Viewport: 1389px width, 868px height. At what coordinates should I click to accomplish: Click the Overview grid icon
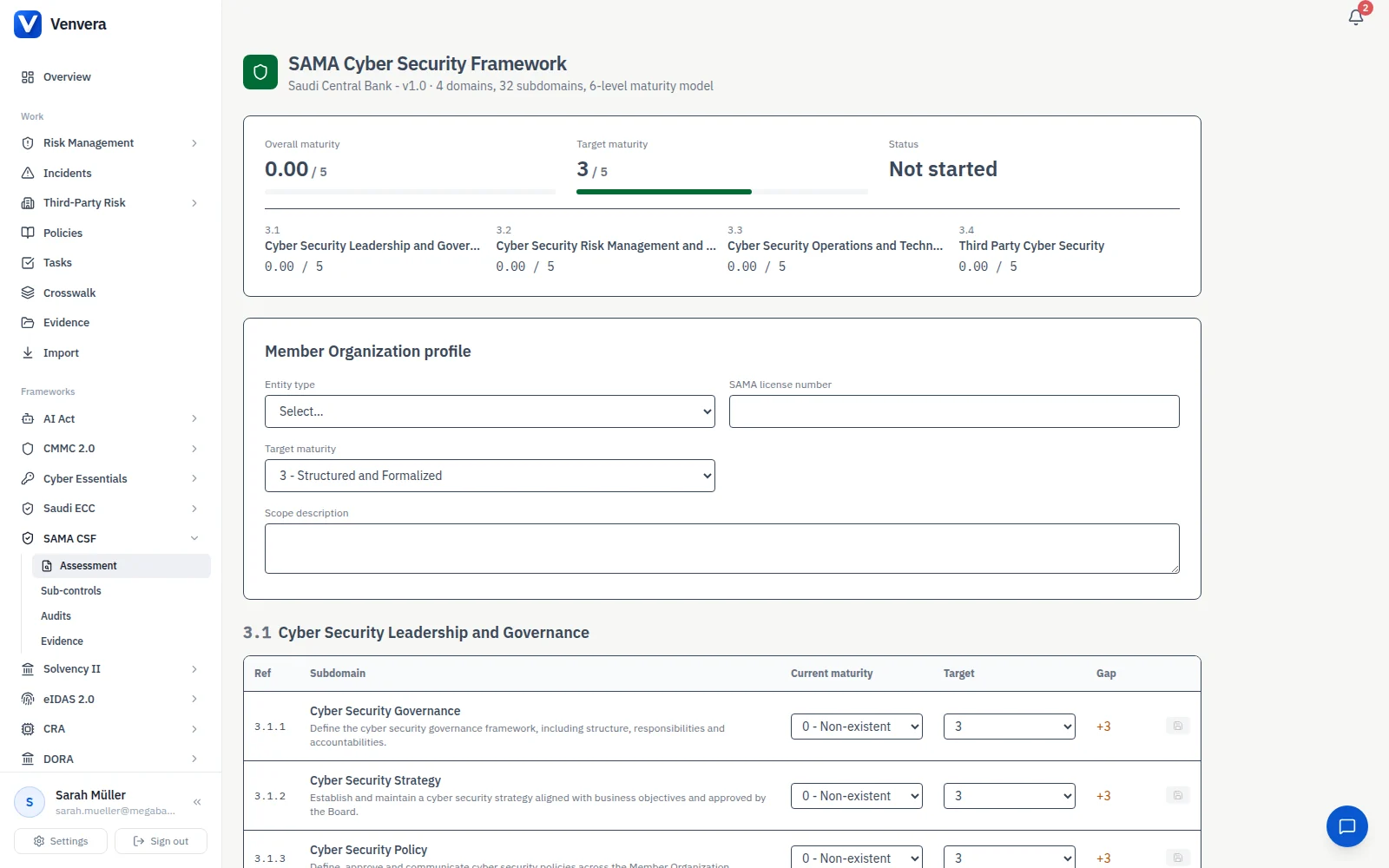coord(28,77)
